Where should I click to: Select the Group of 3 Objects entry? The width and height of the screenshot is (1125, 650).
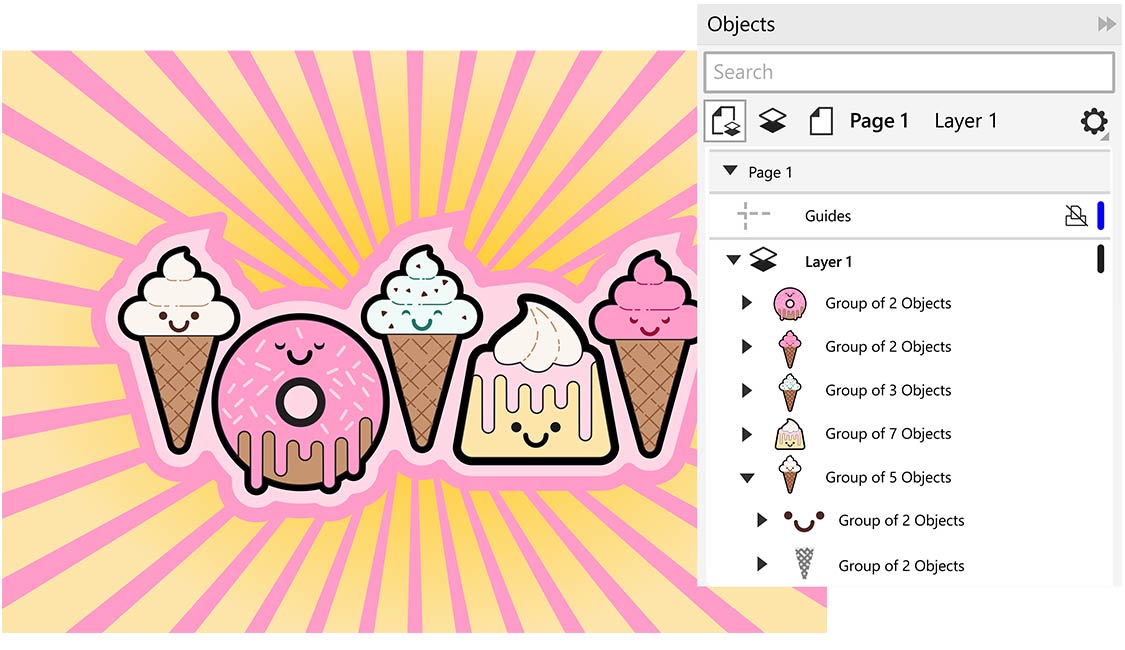[888, 390]
